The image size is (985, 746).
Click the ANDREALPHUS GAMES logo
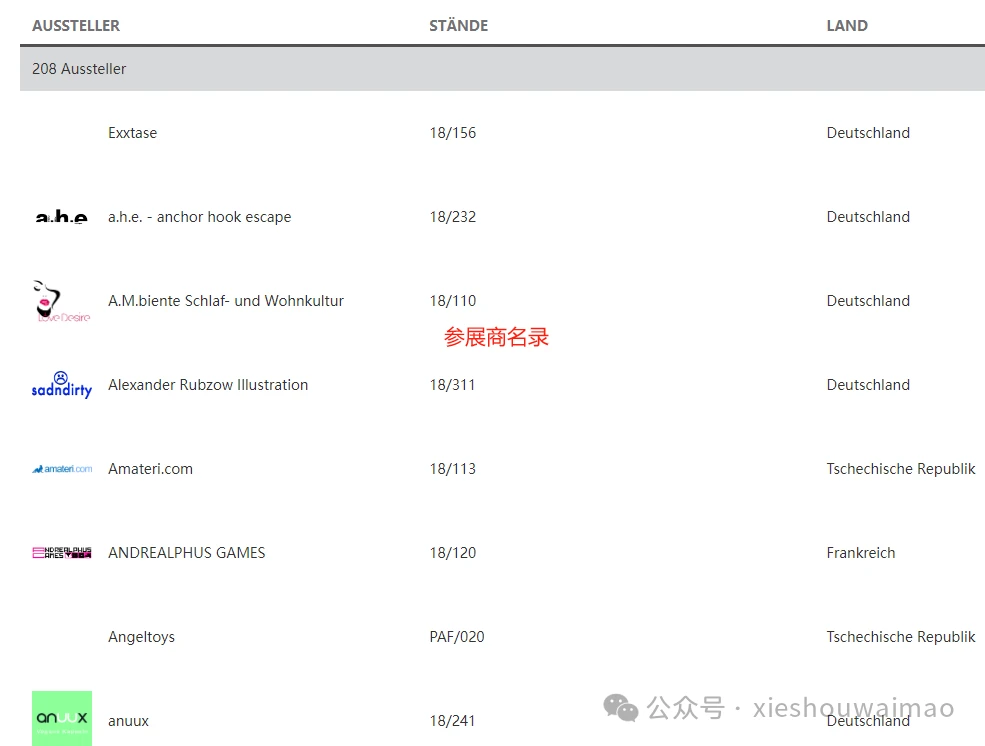(62, 553)
